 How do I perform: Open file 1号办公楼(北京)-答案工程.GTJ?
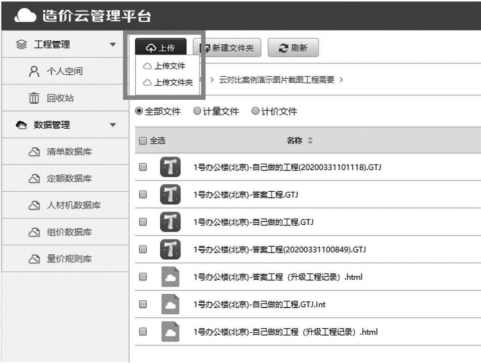click(x=246, y=194)
